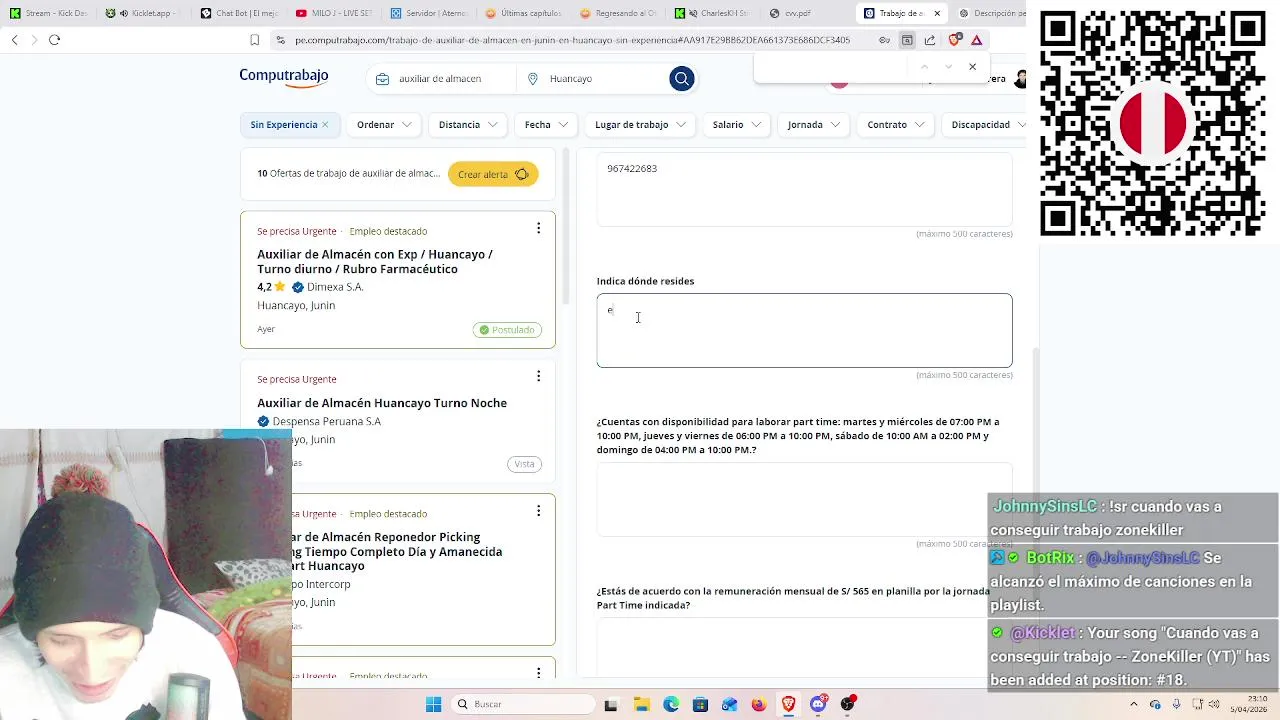Click the phone number answer field 967422683
Image resolution: width=1280 pixels, height=720 pixels.
(x=805, y=189)
